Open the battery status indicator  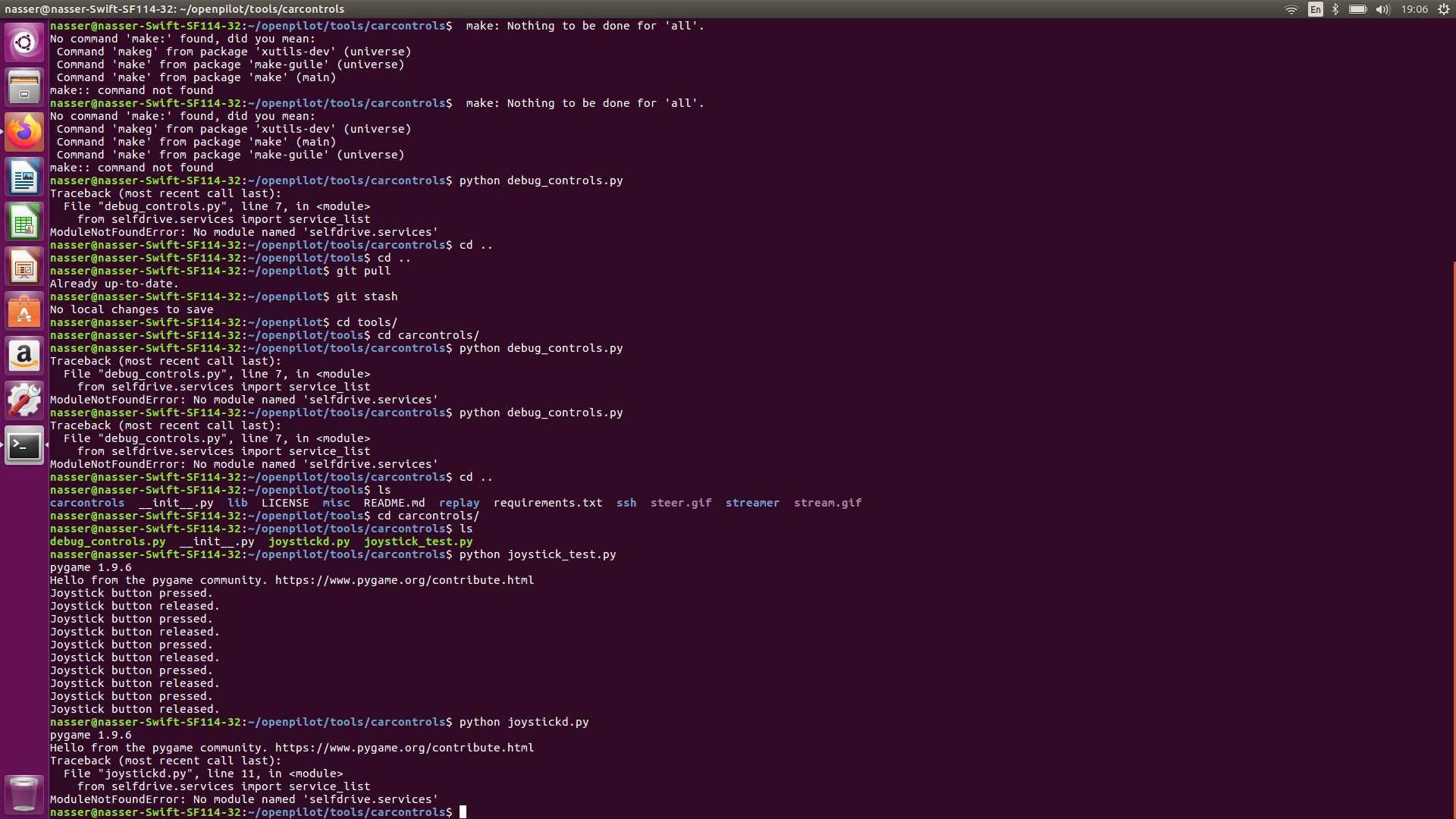tap(1357, 9)
